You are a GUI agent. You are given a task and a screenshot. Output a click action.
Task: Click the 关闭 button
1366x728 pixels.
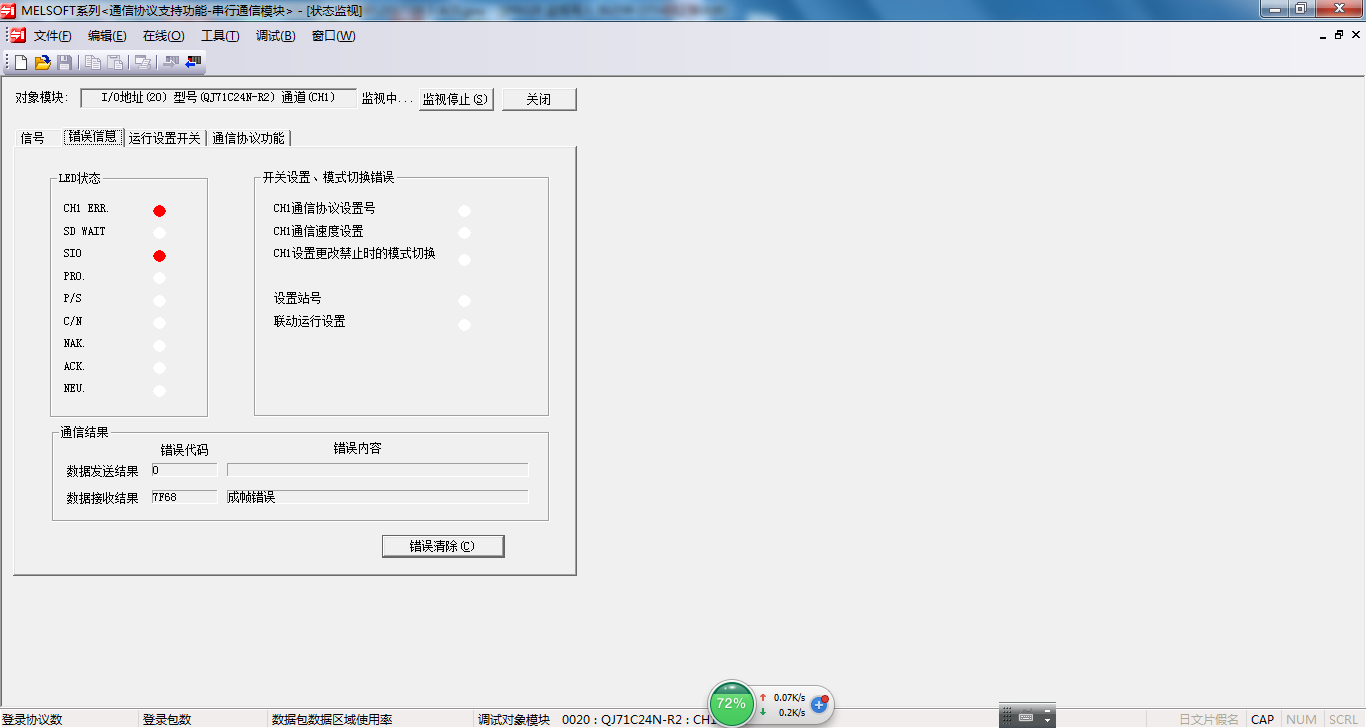point(539,99)
